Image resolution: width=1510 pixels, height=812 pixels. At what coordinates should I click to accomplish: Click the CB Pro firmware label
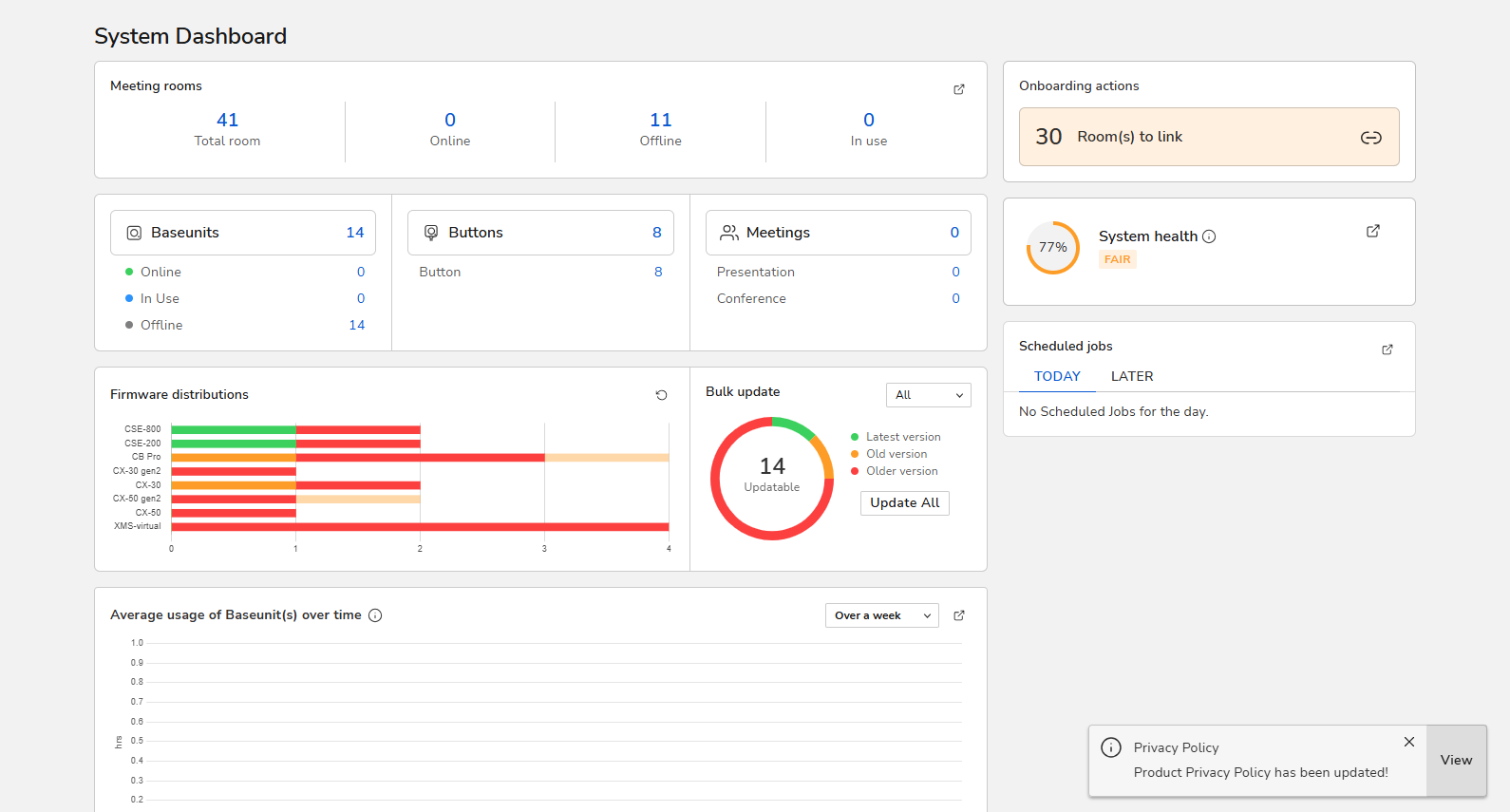click(x=146, y=457)
